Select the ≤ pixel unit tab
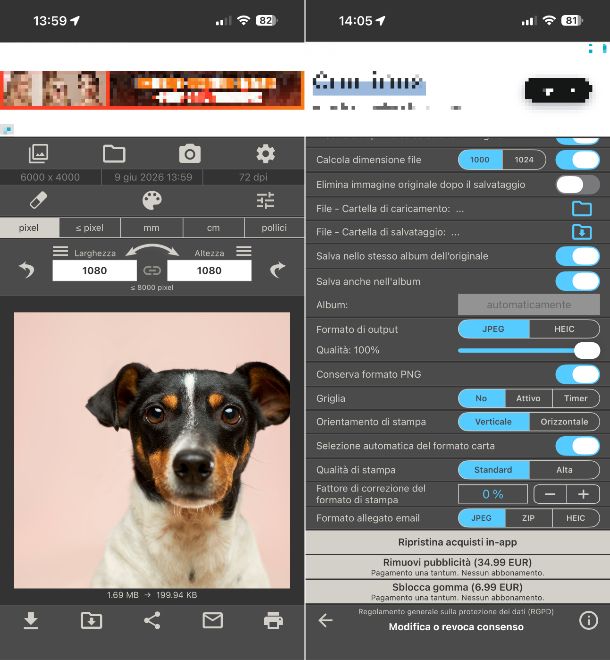Image resolution: width=610 pixels, height=660 pixels. tap(90, 228)
